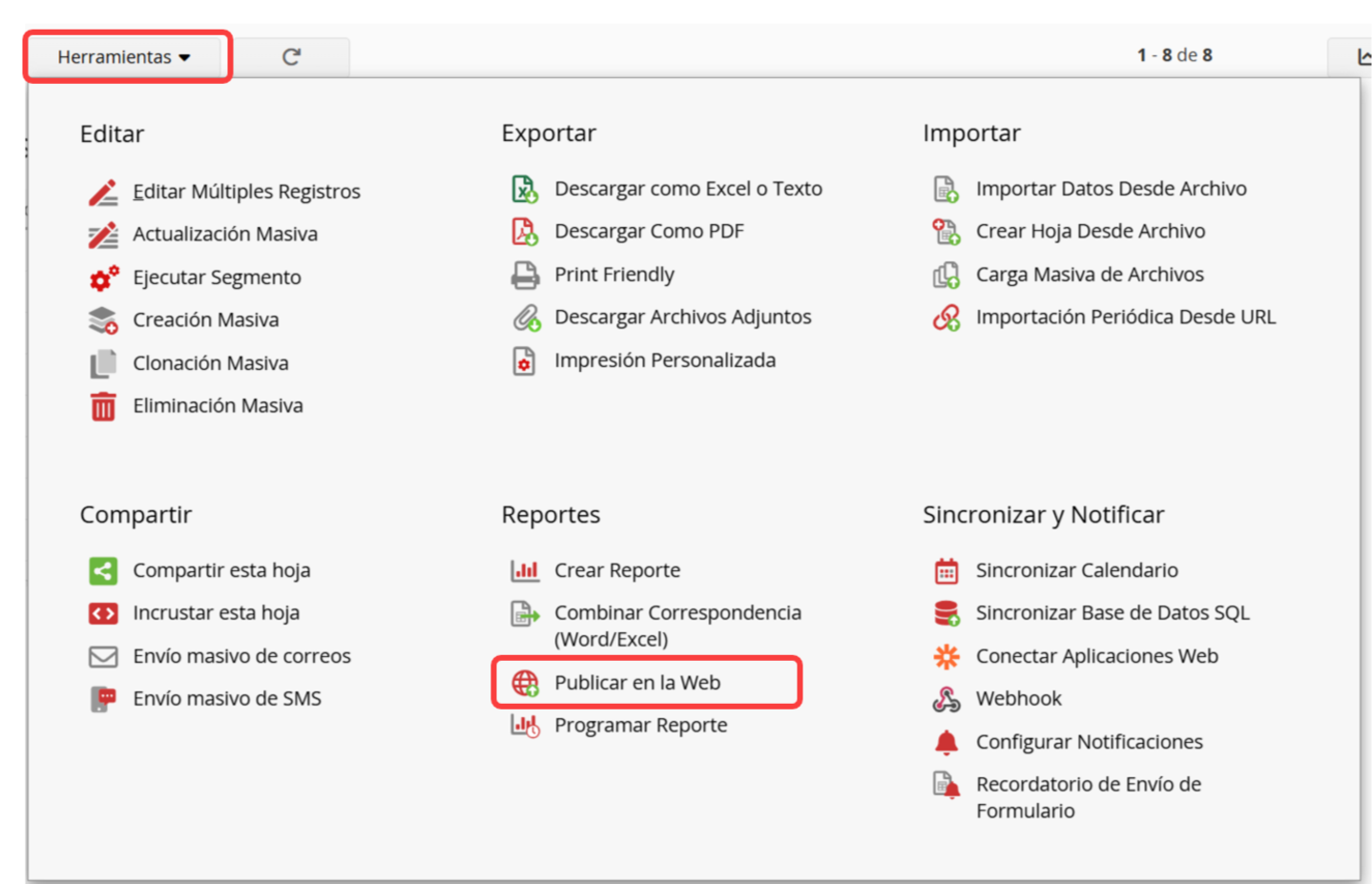Select Clonación Masiva
Viewport: 1372px width, 884px height.
211,363
